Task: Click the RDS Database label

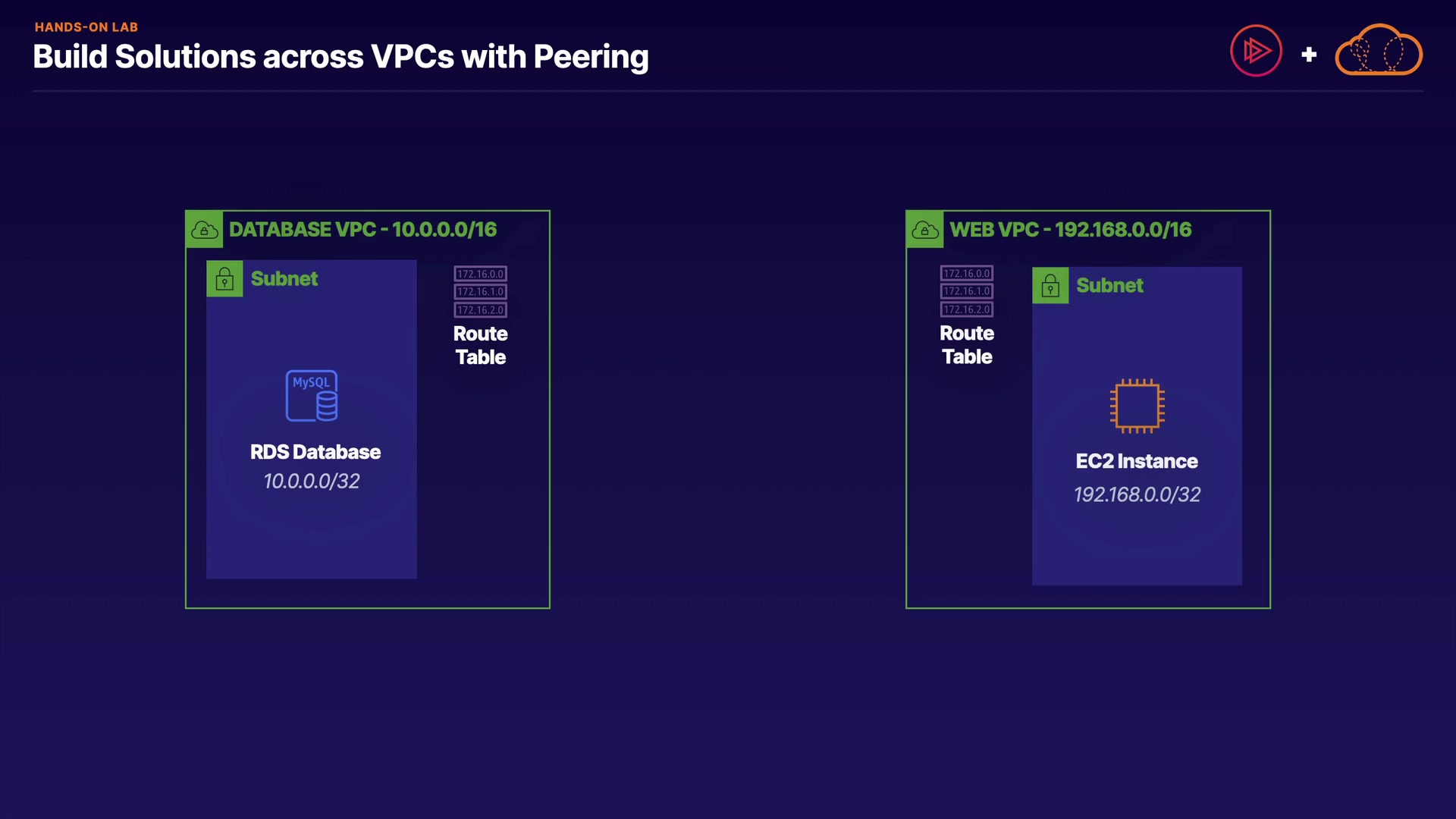Action: coord(315,452)
